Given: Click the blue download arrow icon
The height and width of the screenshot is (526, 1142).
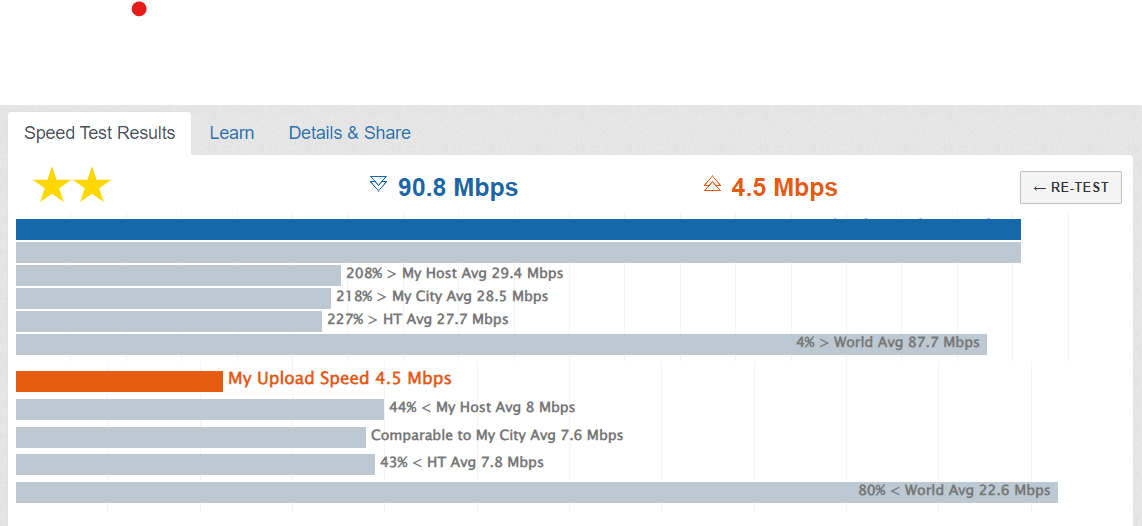Looking at the screenshot, I should click(378, 183).
